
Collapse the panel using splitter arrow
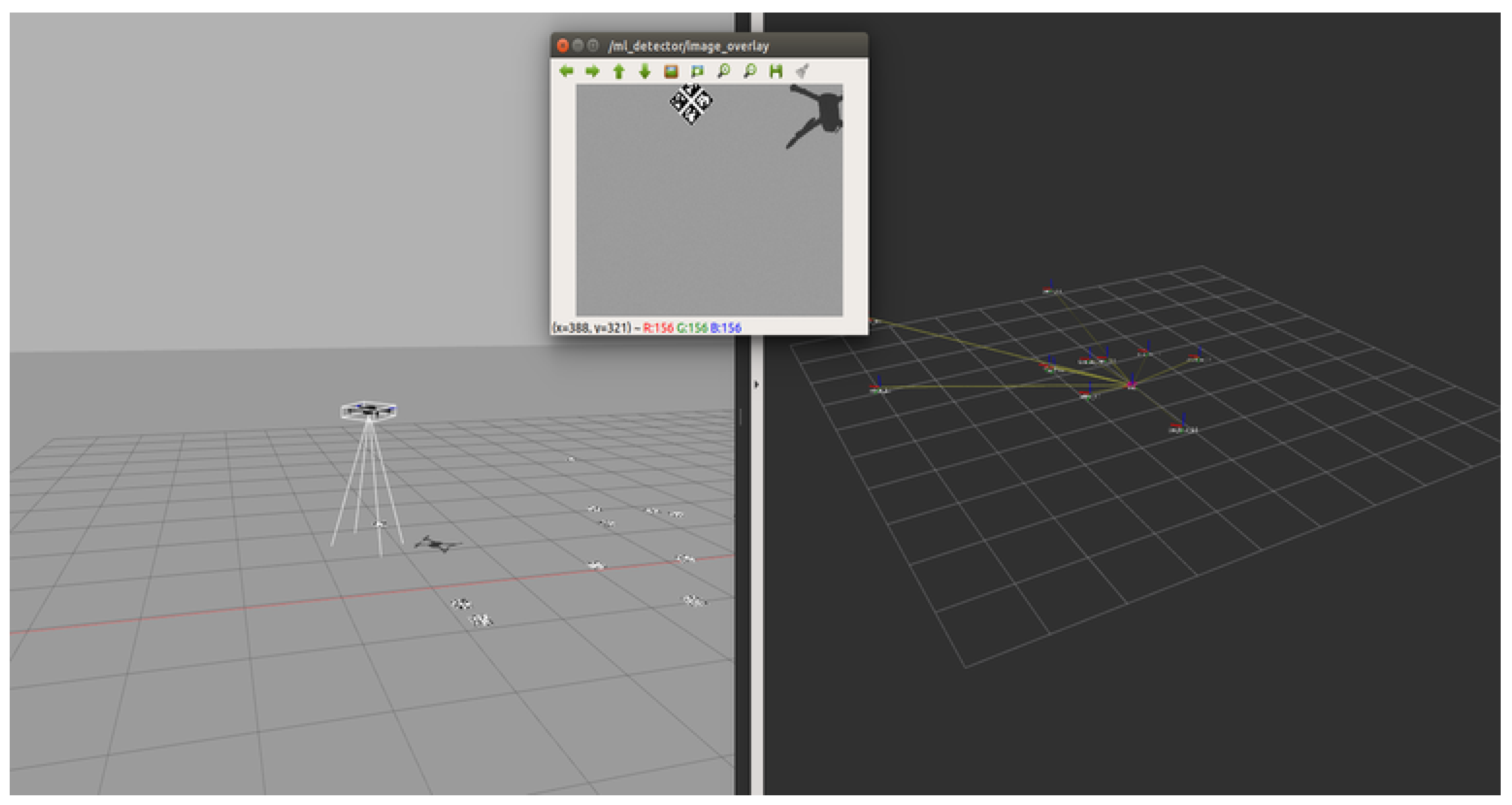tap(756, 385)
